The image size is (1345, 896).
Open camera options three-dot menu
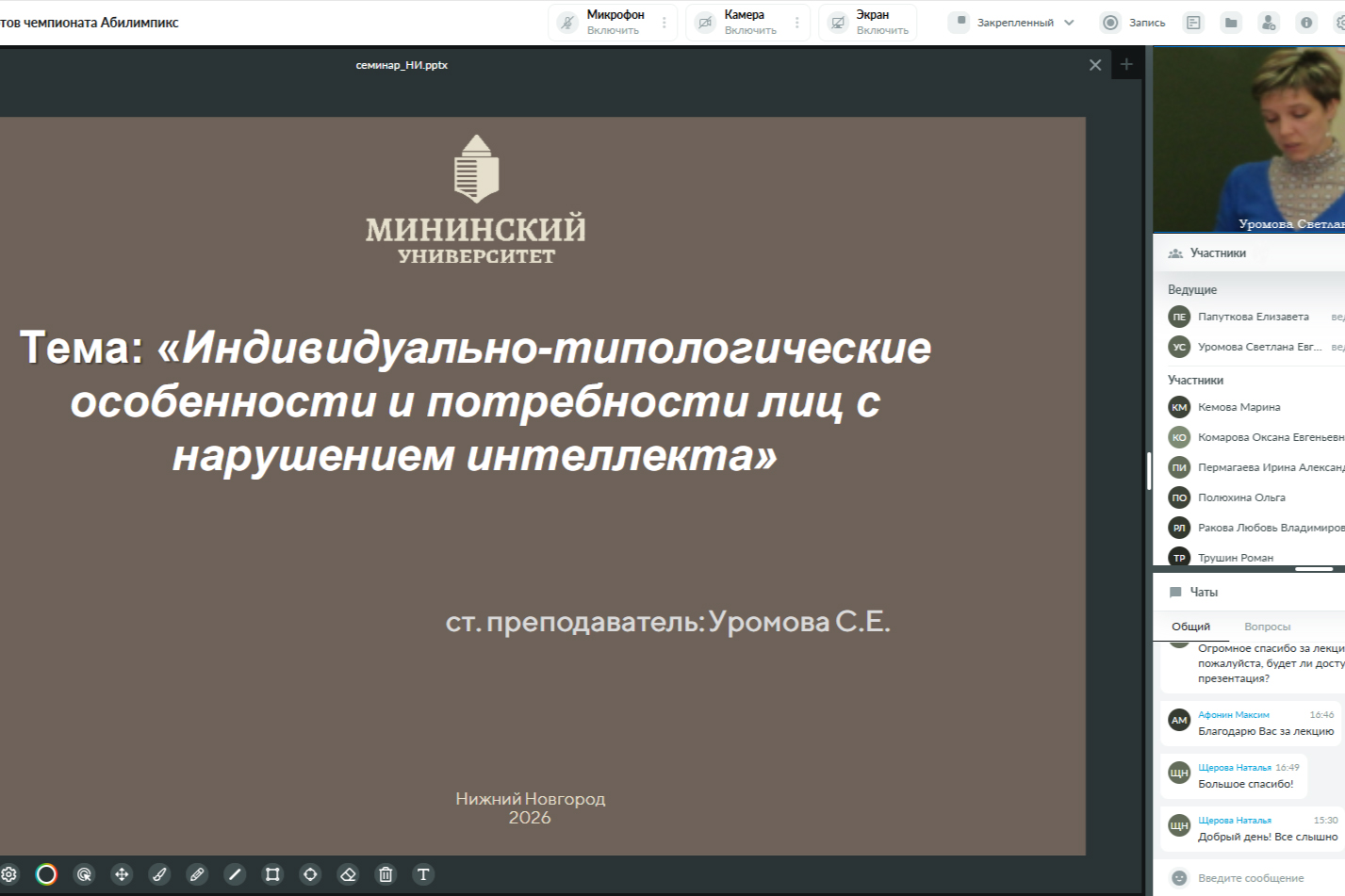pyautogui.click(x=797, y=23)
